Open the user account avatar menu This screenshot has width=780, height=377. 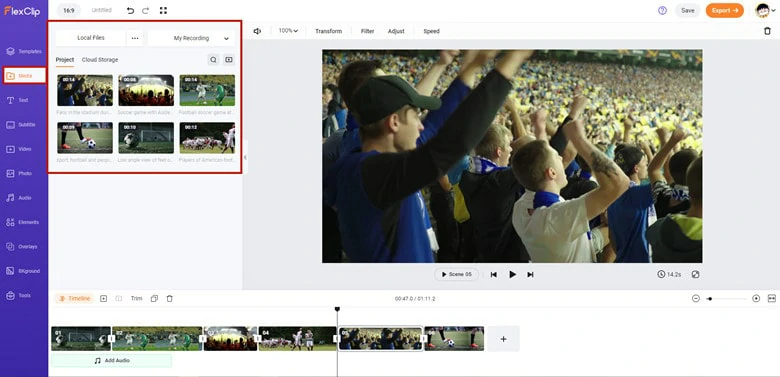[765, 10]
